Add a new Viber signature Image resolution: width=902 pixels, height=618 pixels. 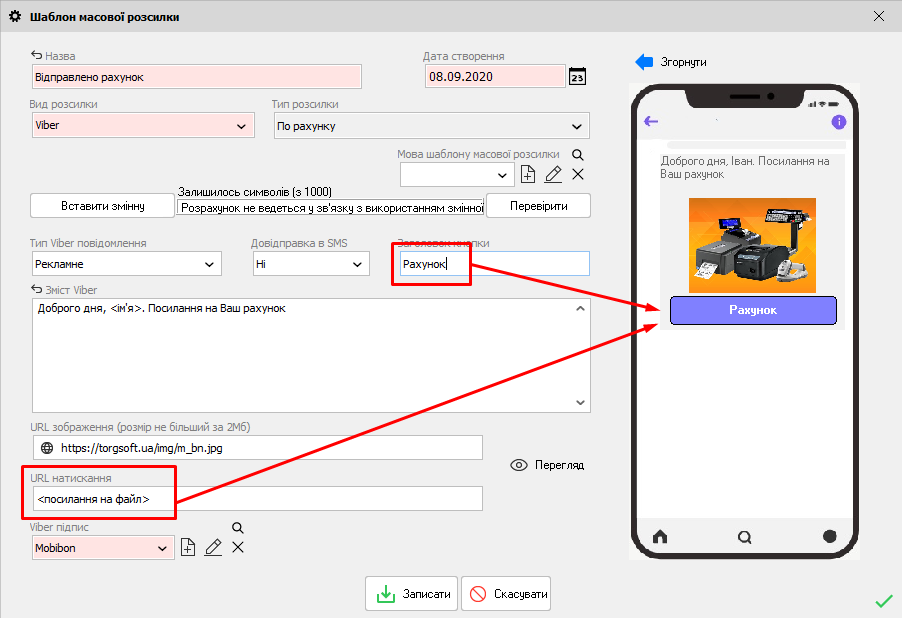pyautogui.click(x=188, y=547)
